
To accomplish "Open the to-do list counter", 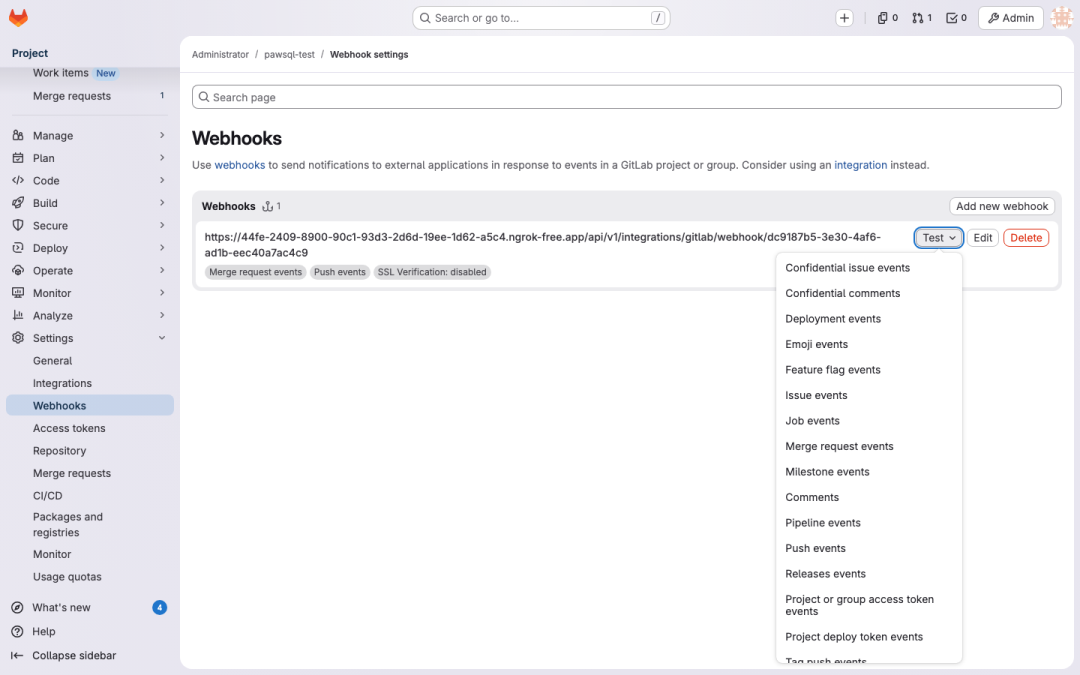I will pos(956,18).
